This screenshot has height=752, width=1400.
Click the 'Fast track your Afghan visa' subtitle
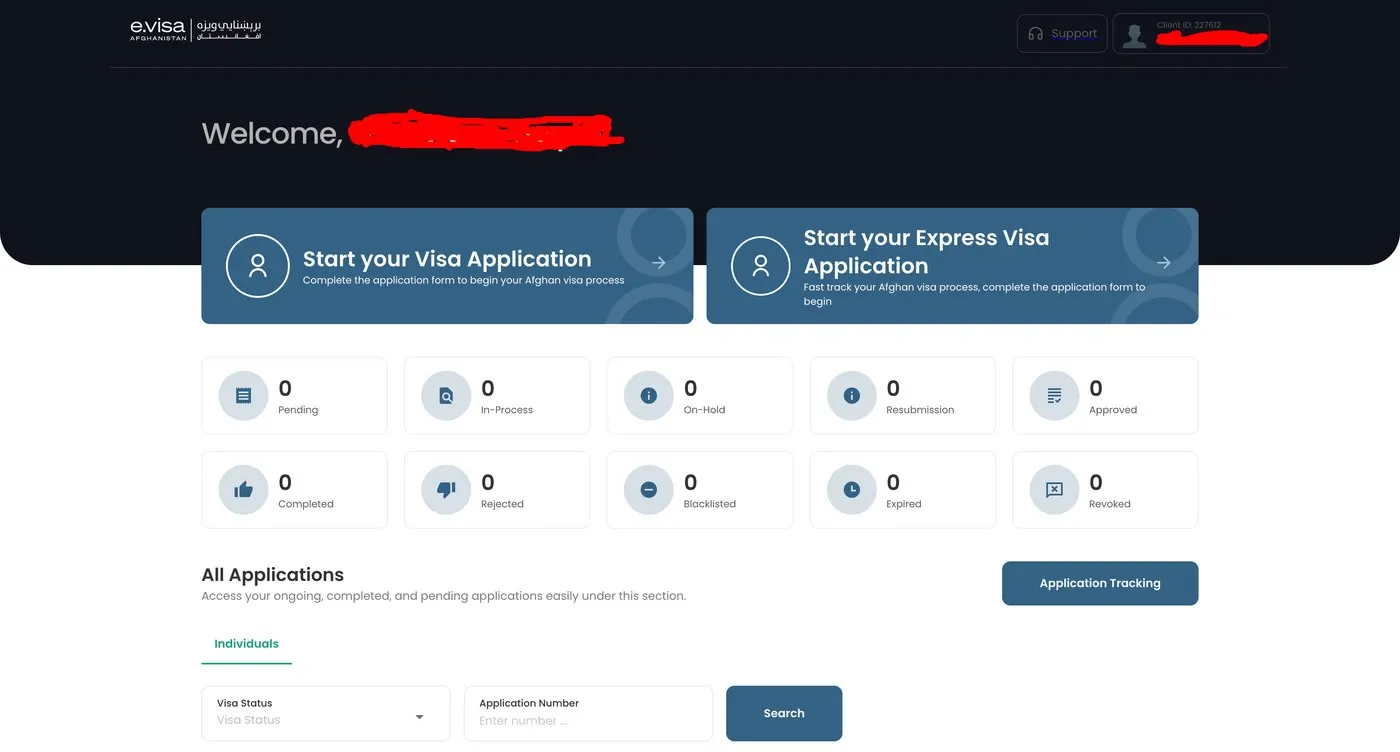pos(975,294)
